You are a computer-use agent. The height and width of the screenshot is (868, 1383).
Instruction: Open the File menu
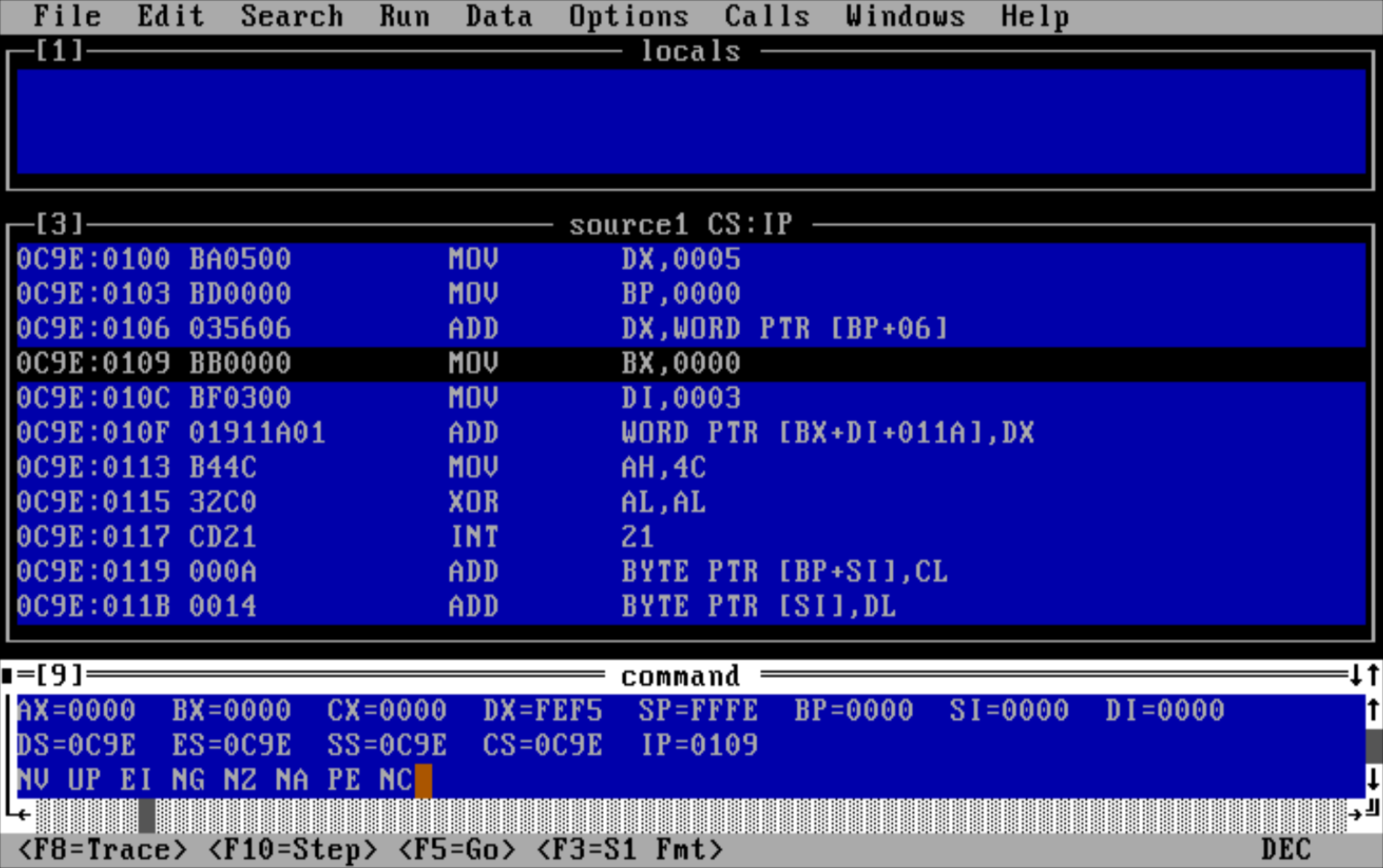[67, 16]
